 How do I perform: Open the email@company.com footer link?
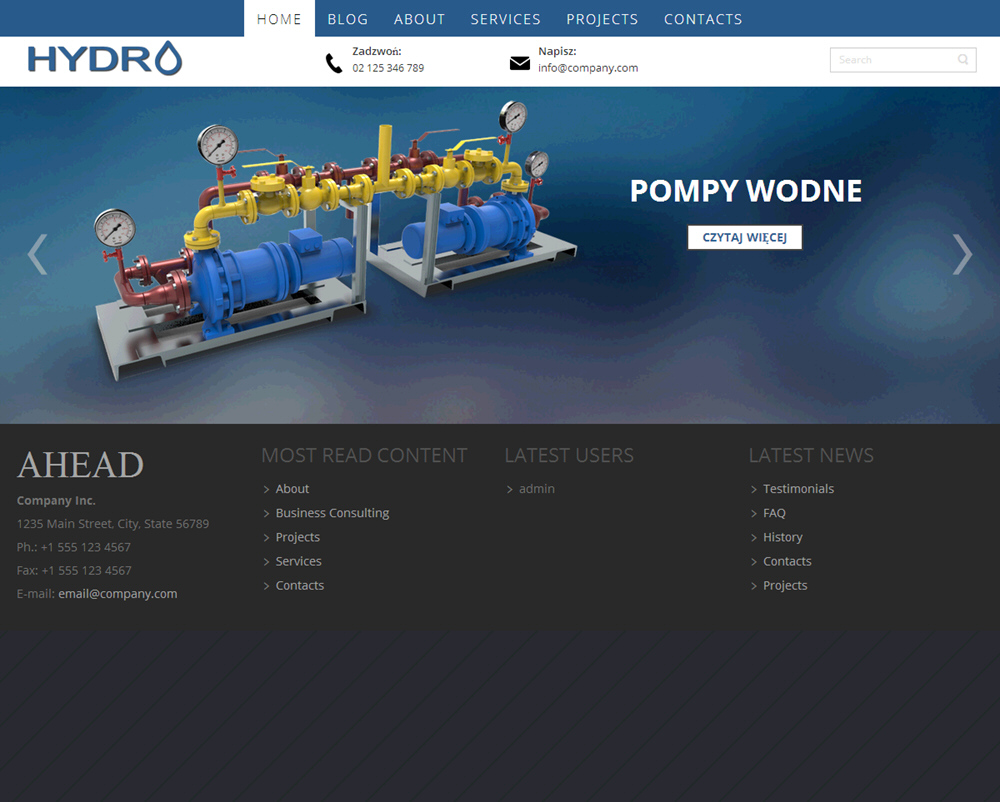tap(117, 593)
